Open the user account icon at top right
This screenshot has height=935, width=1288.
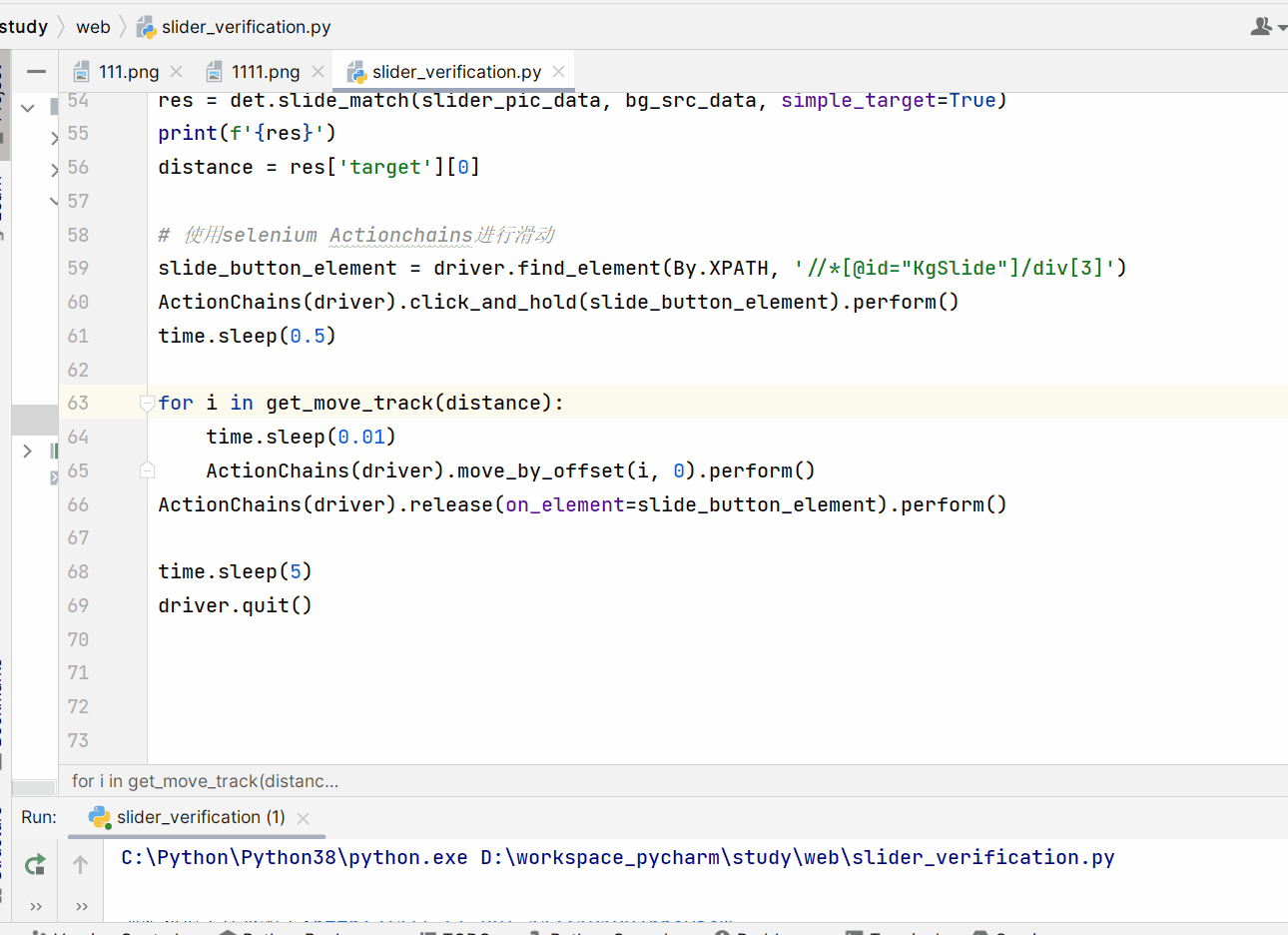tap(1262, 26)
